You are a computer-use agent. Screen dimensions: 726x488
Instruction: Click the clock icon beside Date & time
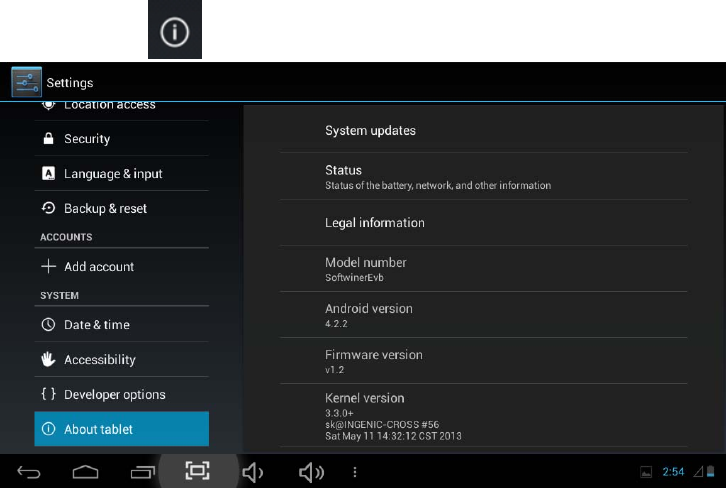(x=48, y=324)
